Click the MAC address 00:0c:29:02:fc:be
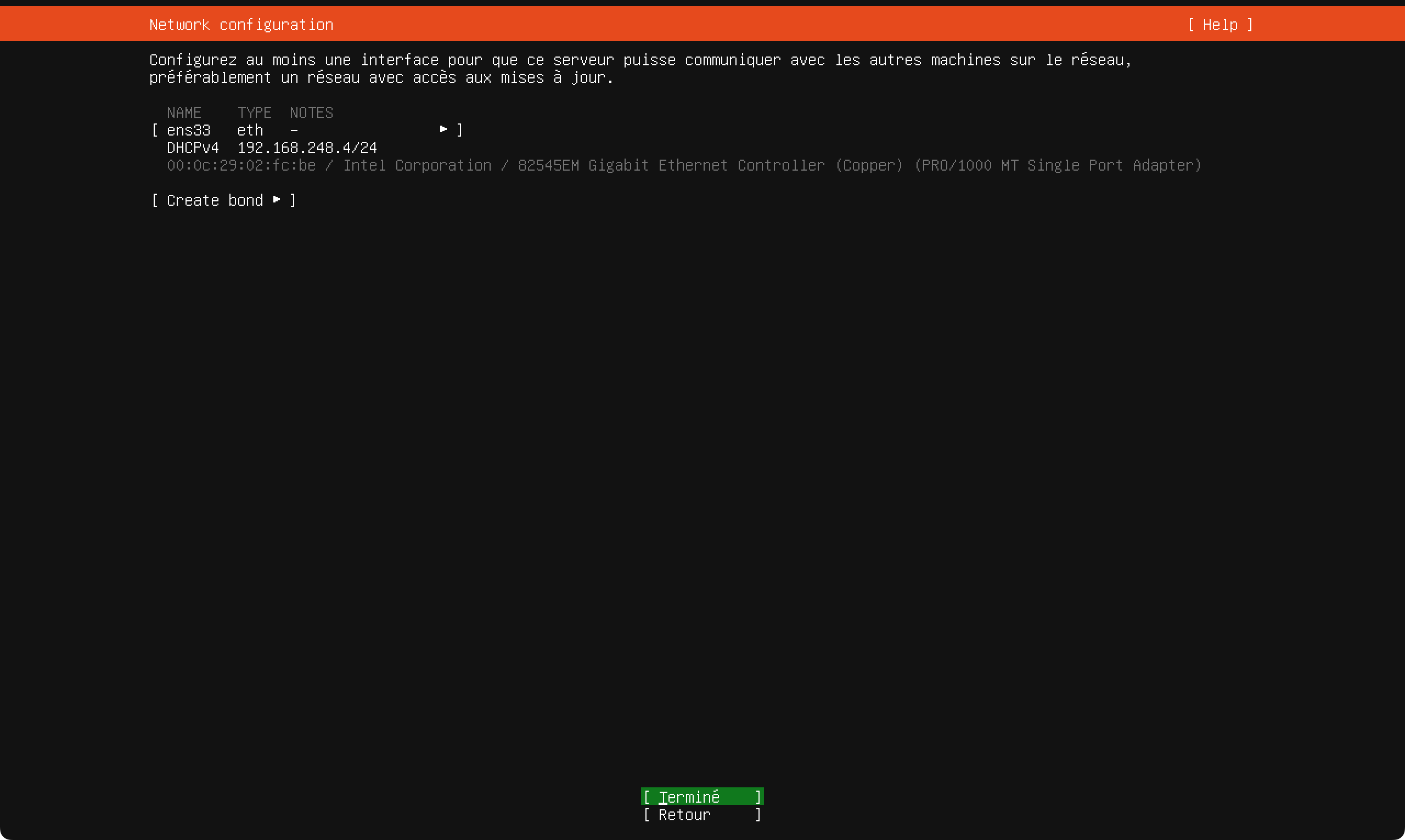The width and height of the screenshot is (1405, 840). tap(241, 165)
